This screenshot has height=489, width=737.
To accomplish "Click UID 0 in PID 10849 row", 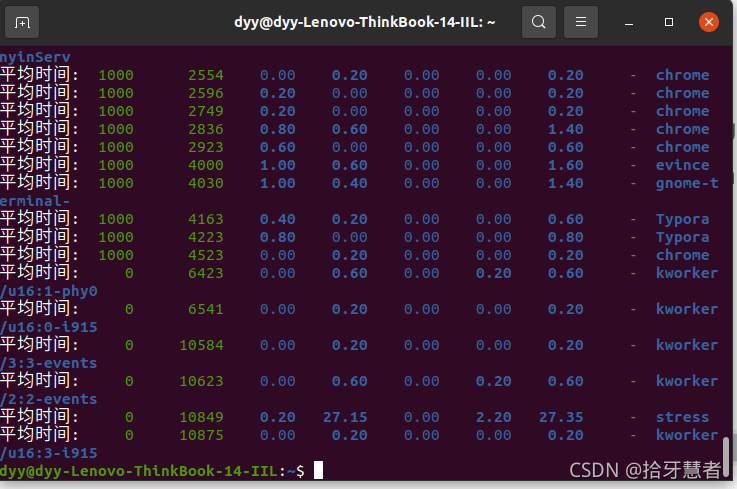I will (x=129, y=417).
